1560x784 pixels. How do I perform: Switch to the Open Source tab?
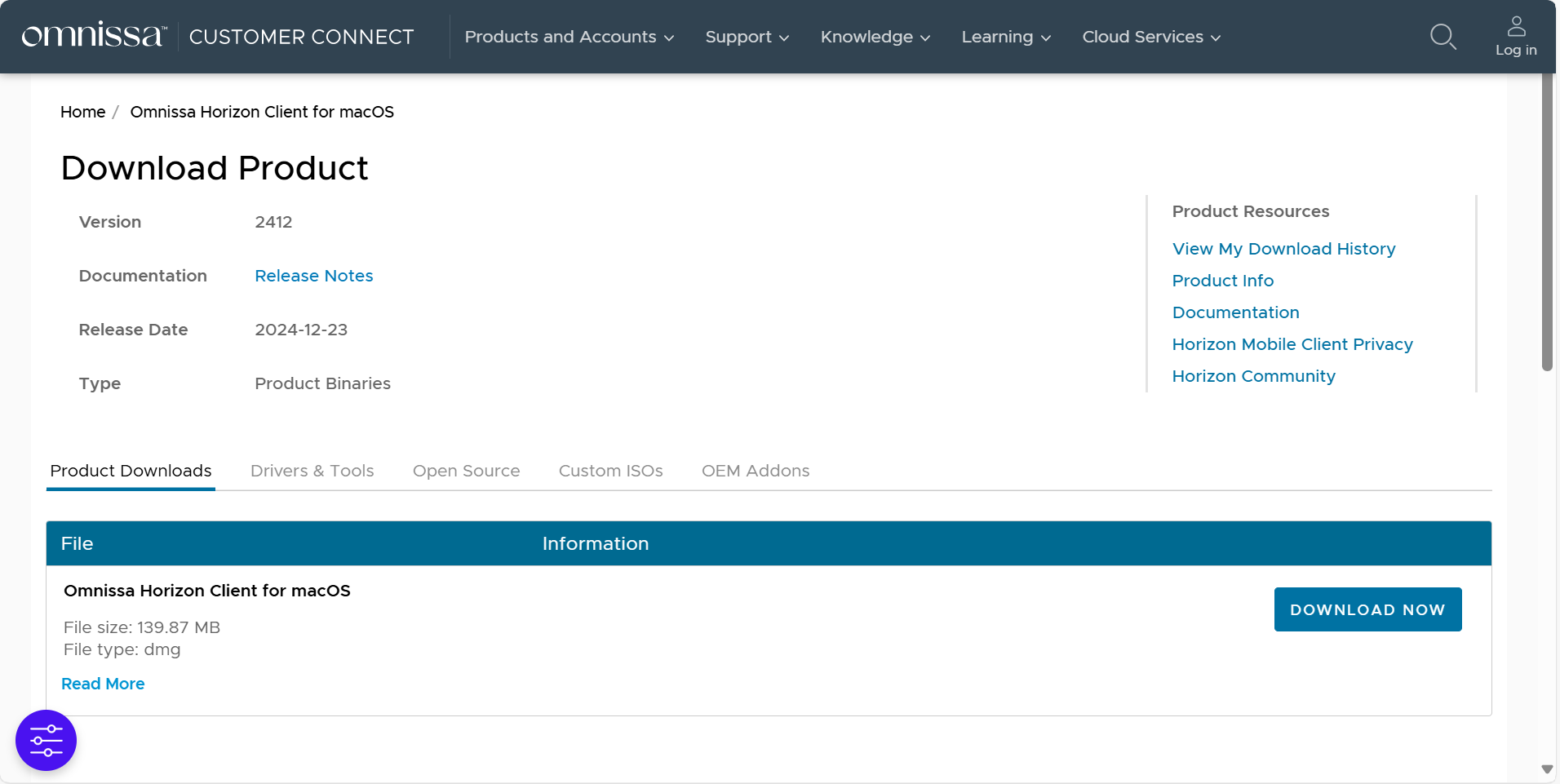pyautogui.click(x=466, y=471)
